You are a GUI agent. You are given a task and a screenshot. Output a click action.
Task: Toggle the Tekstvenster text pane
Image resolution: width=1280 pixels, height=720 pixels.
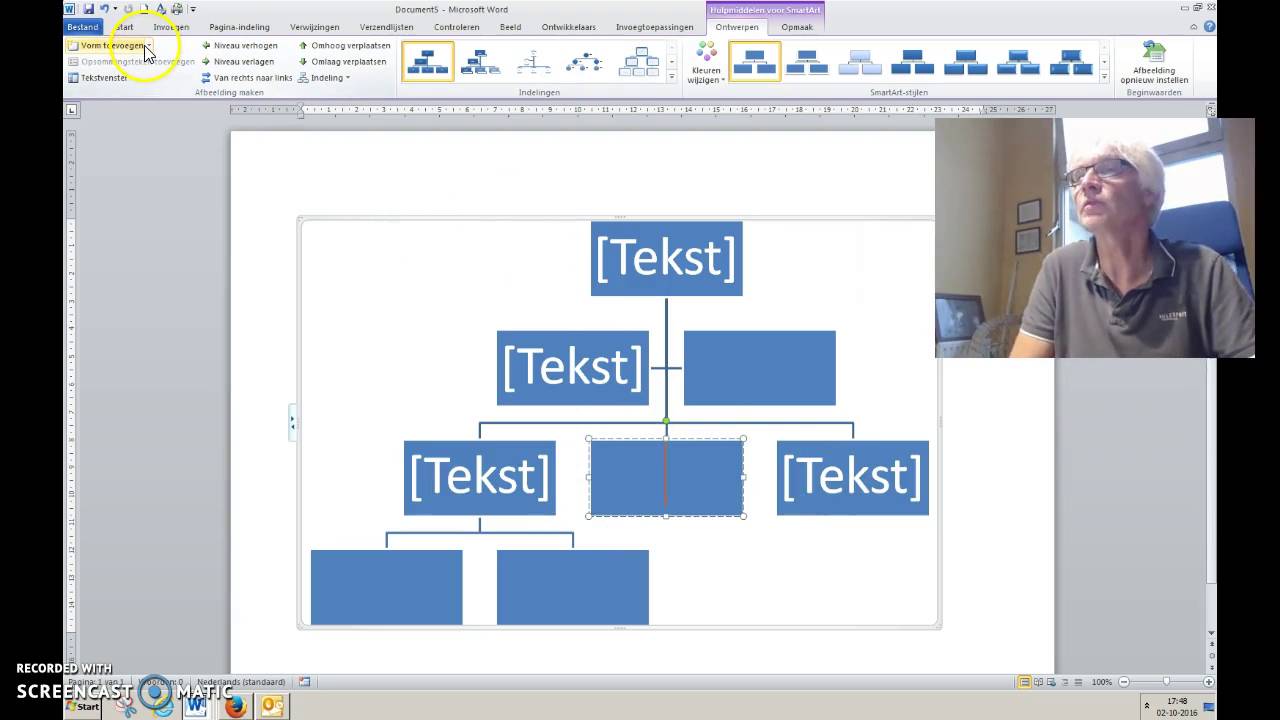(98, 77)
